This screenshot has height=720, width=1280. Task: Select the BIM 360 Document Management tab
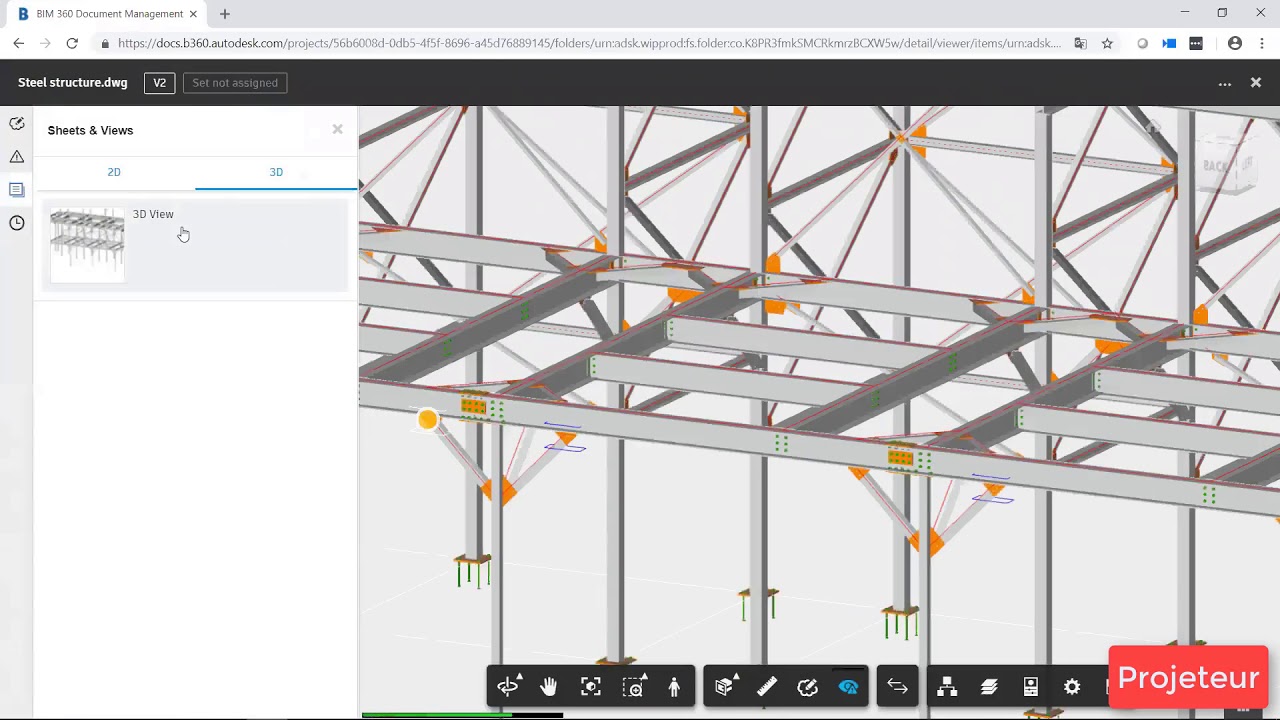(108, 14)
